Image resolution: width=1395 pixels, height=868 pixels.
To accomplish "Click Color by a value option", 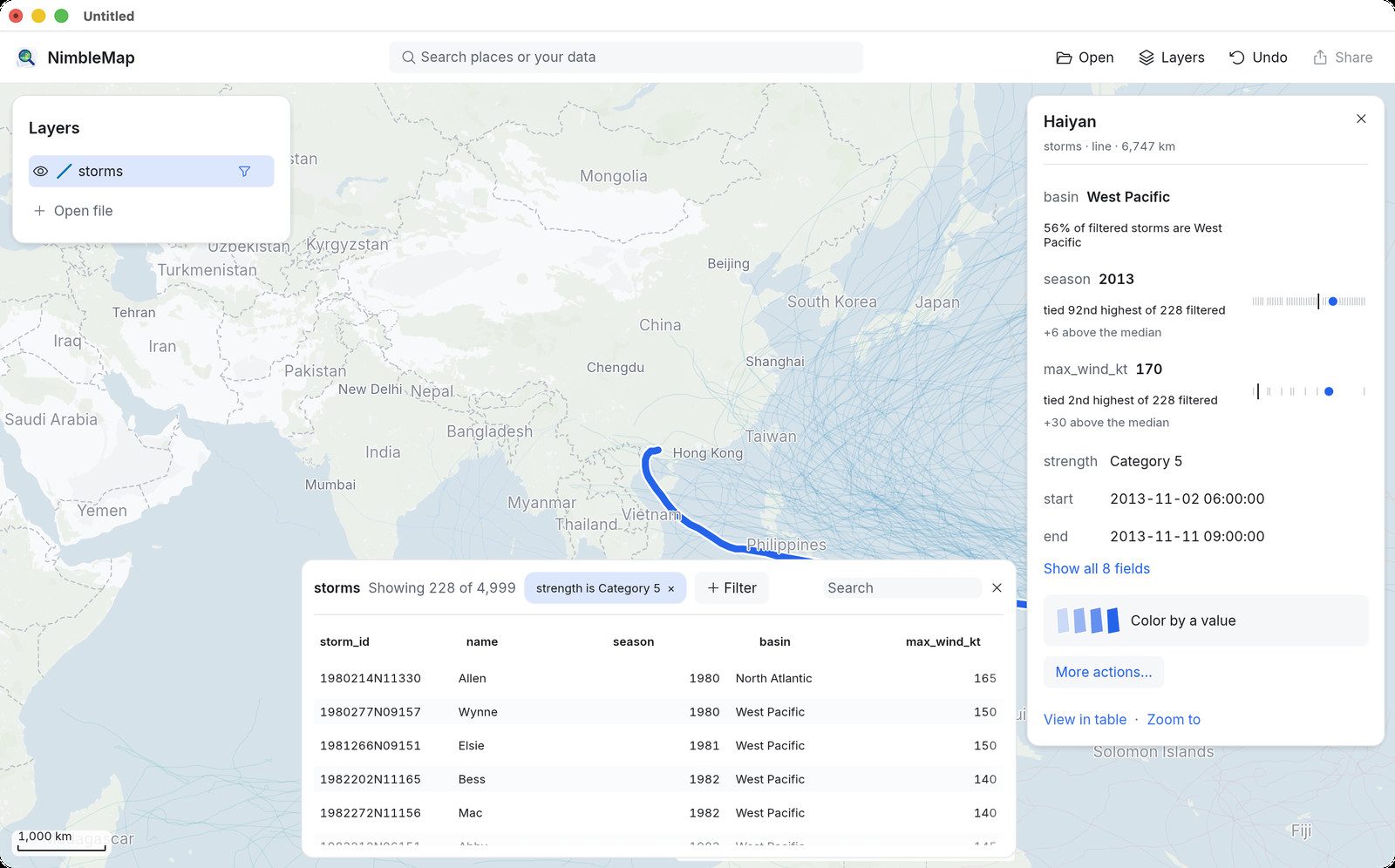I will click(x=1206, y=620).
